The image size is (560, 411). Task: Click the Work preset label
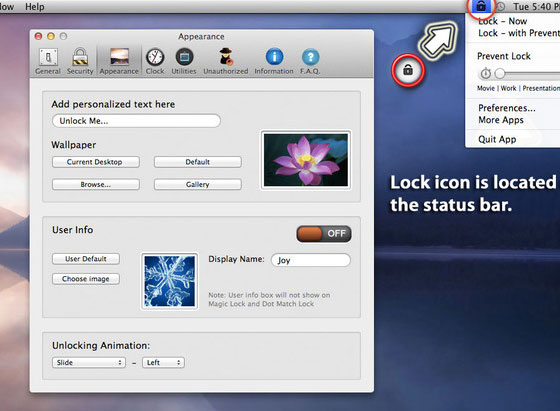(x=508, y=88)
